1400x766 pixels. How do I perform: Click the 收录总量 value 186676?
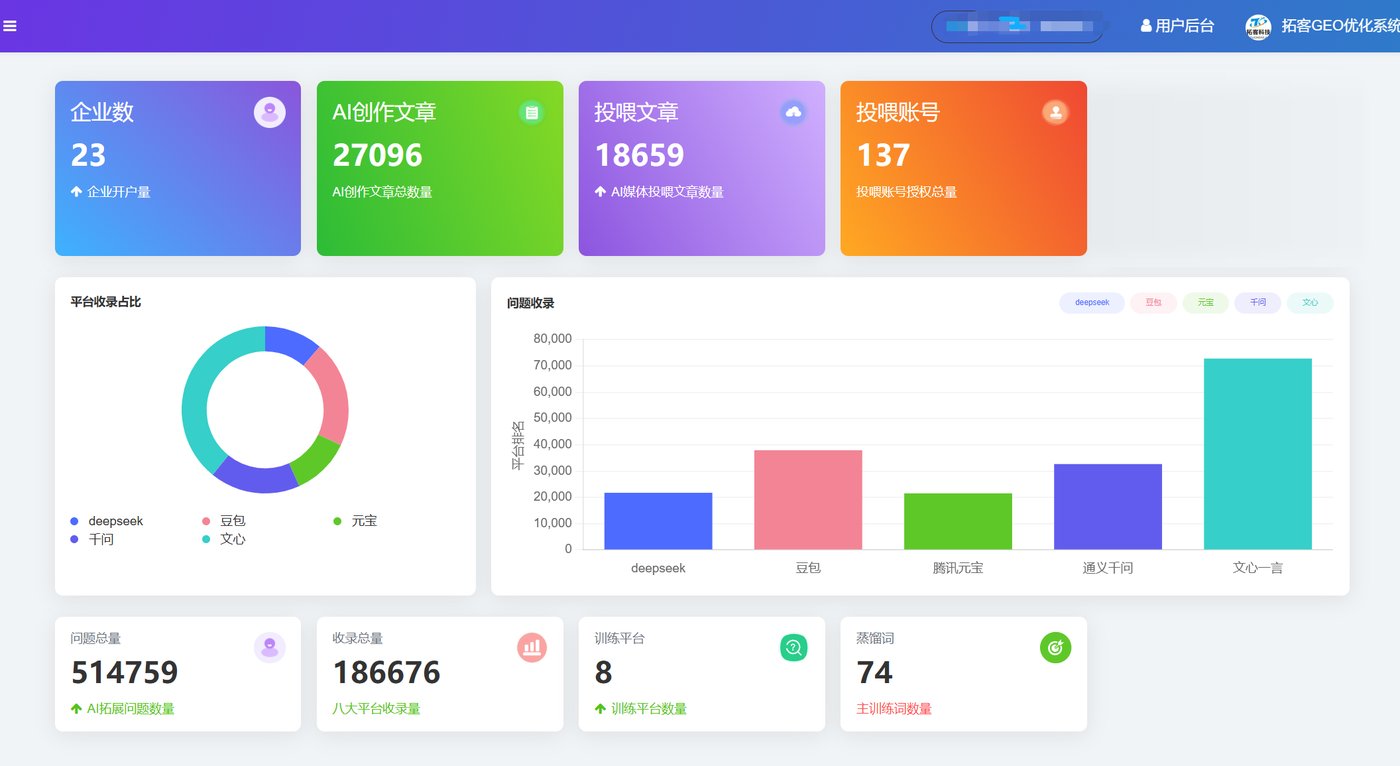point(386,672)
